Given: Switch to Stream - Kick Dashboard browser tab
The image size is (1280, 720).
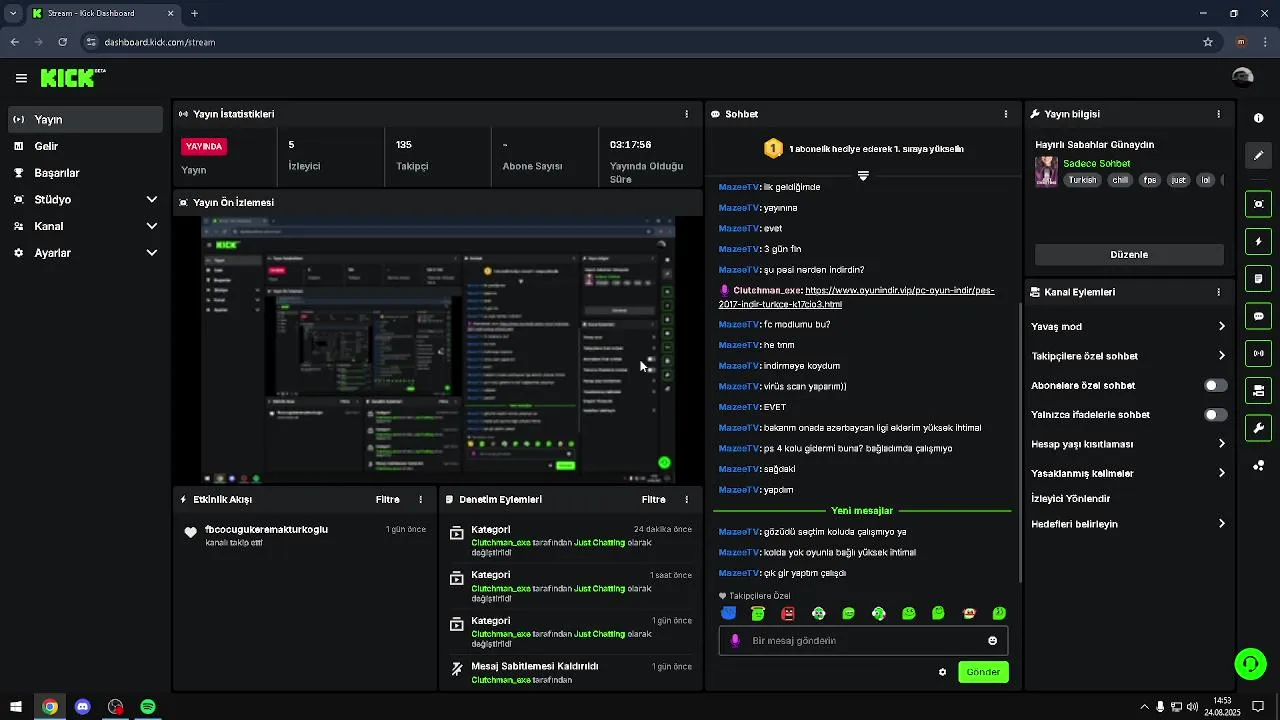Looking at the screenshot, I should (103, 14).
